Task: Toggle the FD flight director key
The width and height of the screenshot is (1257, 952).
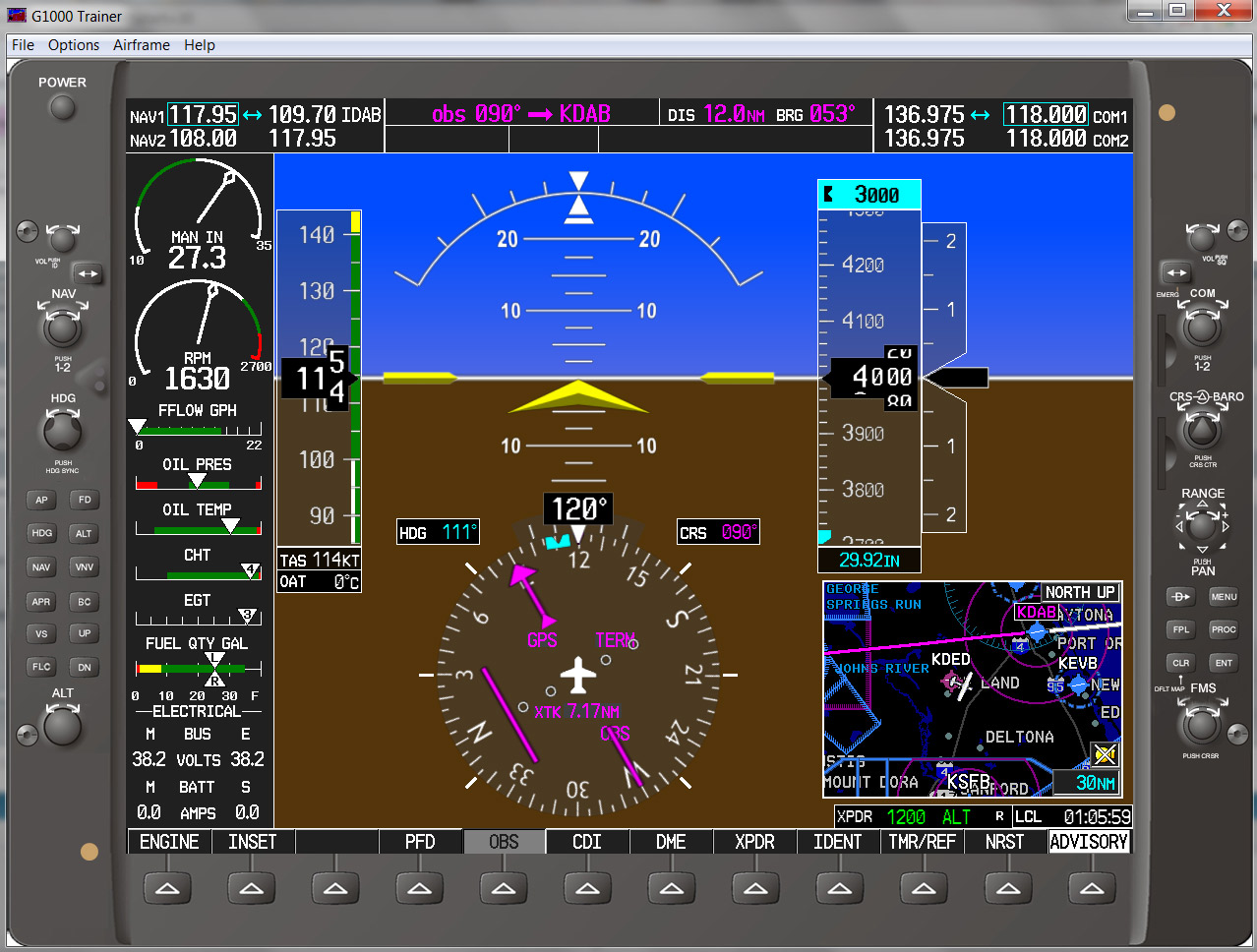Action: [x=85, y=500]
